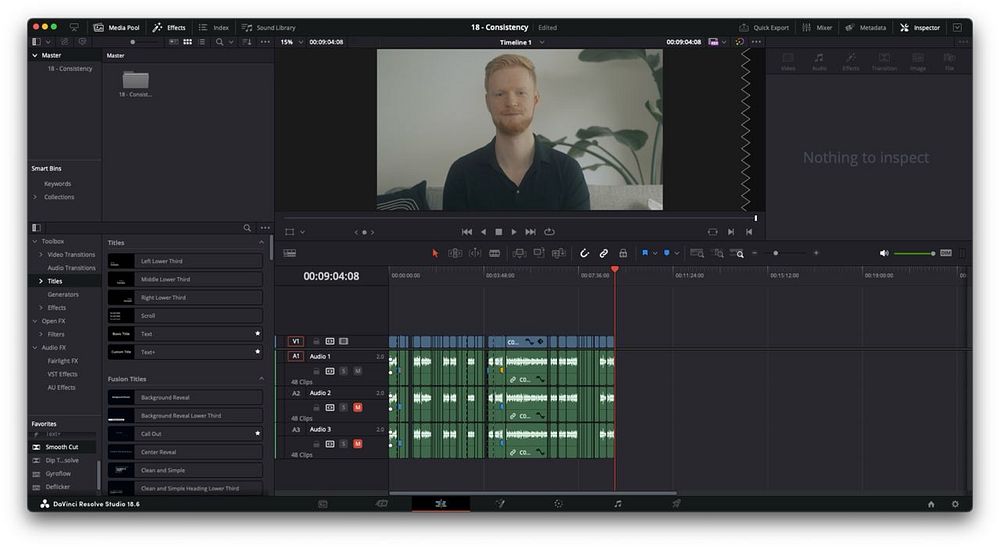Activate the Blade Edit tool

point(494,253)
